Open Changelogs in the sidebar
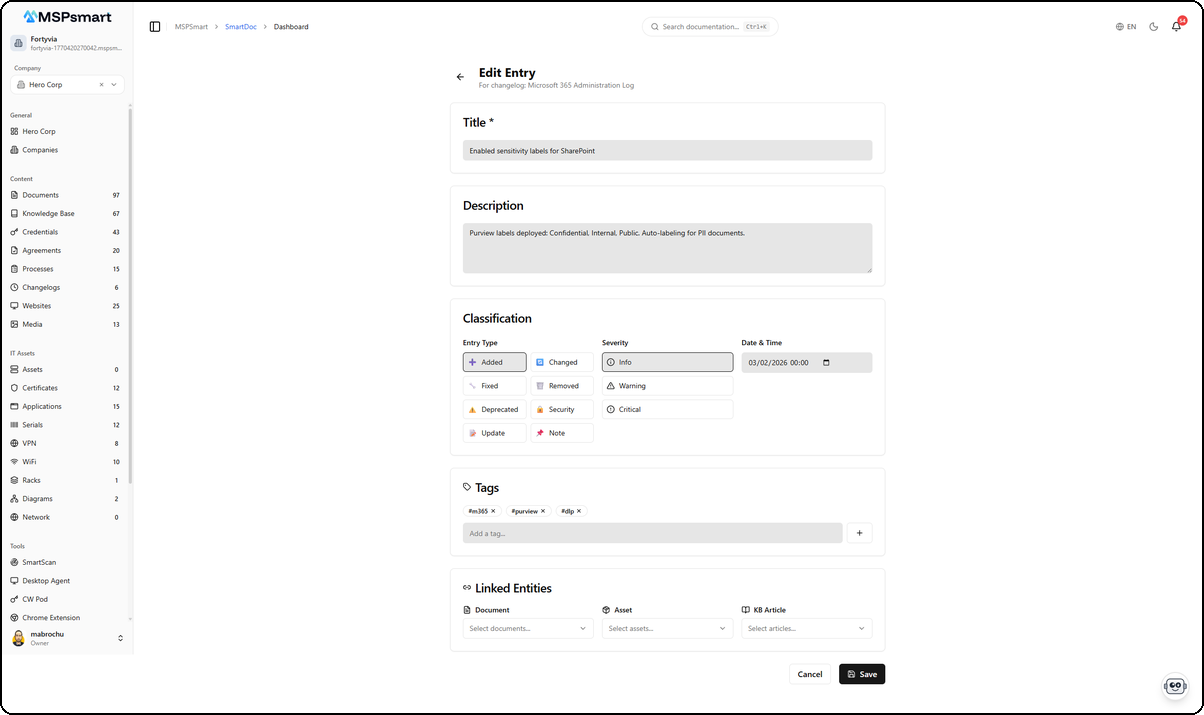Screen dimensions: 1204x715 41,288
